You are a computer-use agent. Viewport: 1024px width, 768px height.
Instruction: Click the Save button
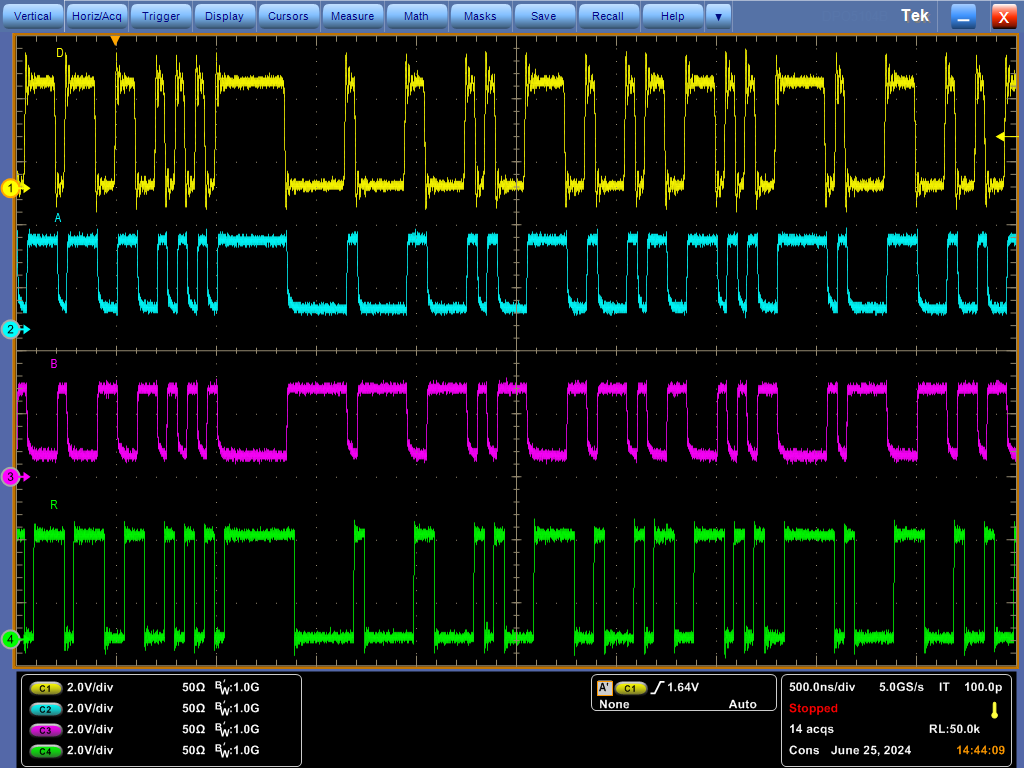pos(544,16)
